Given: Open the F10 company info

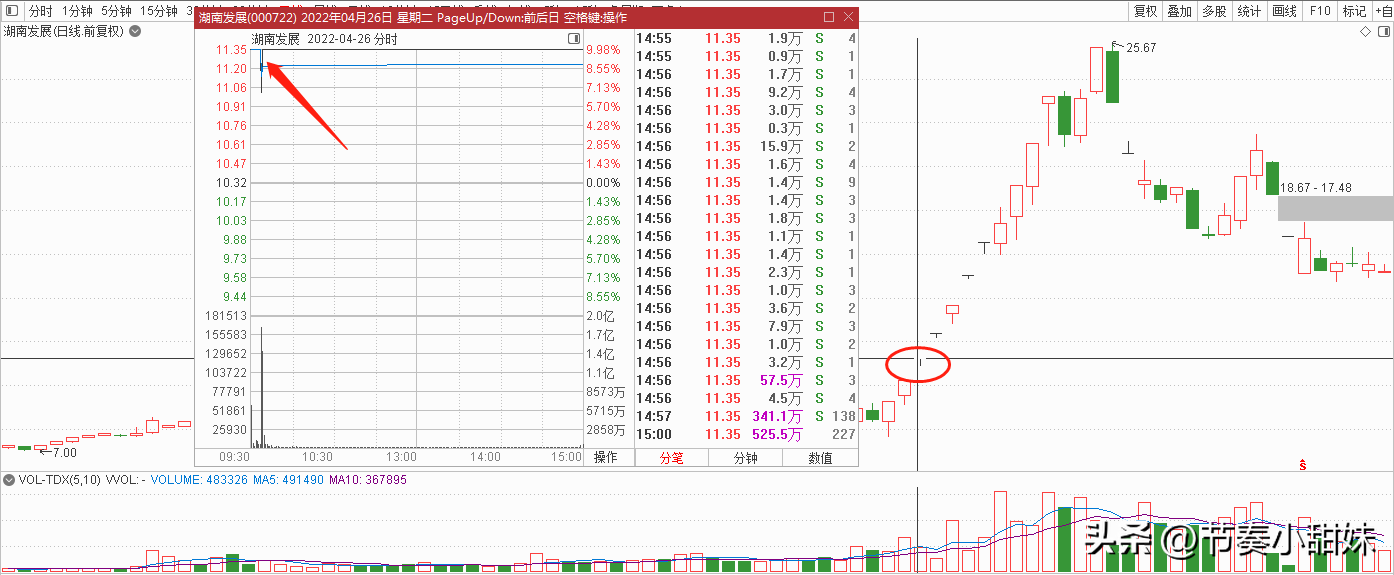Looking at the screenshot, I should pos(1320,11).
